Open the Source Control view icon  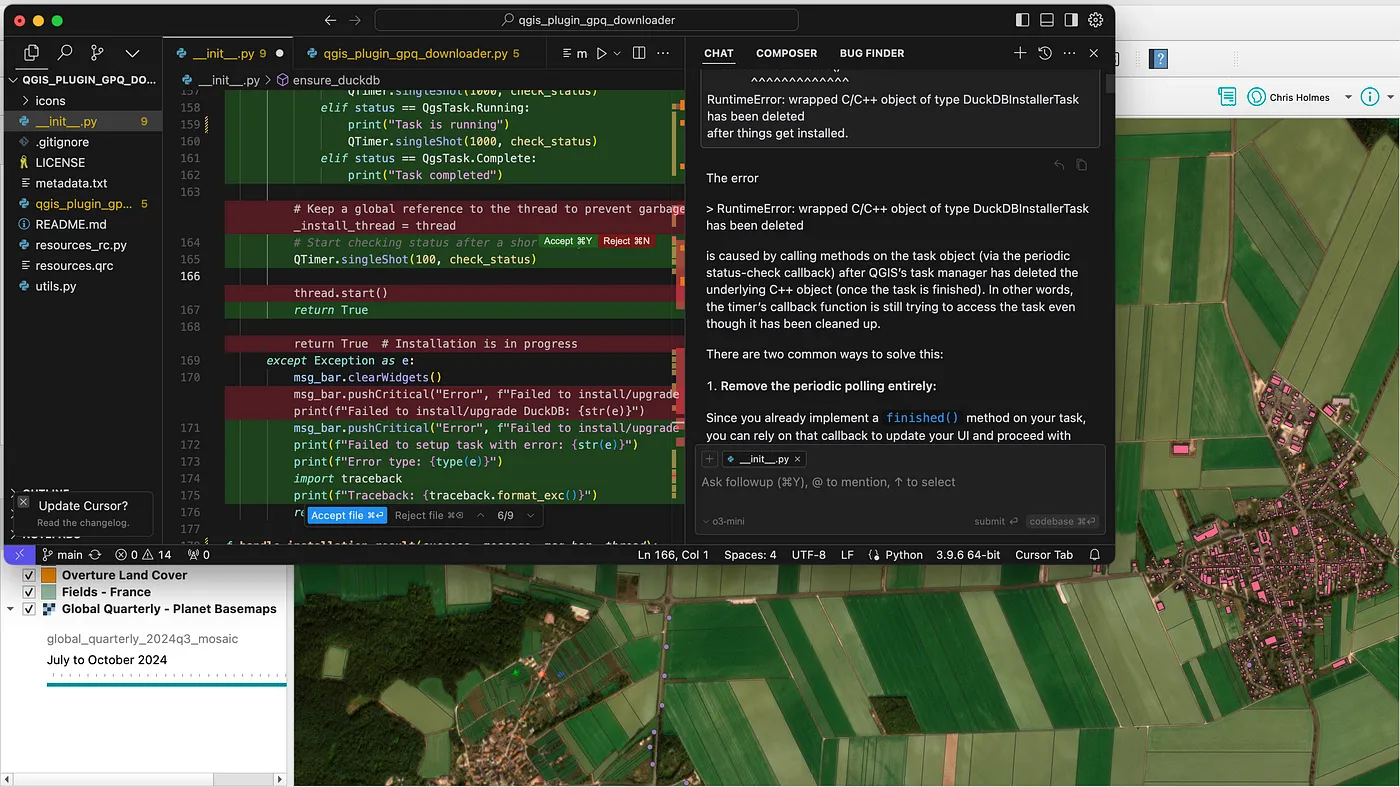[x=97, y=53]
